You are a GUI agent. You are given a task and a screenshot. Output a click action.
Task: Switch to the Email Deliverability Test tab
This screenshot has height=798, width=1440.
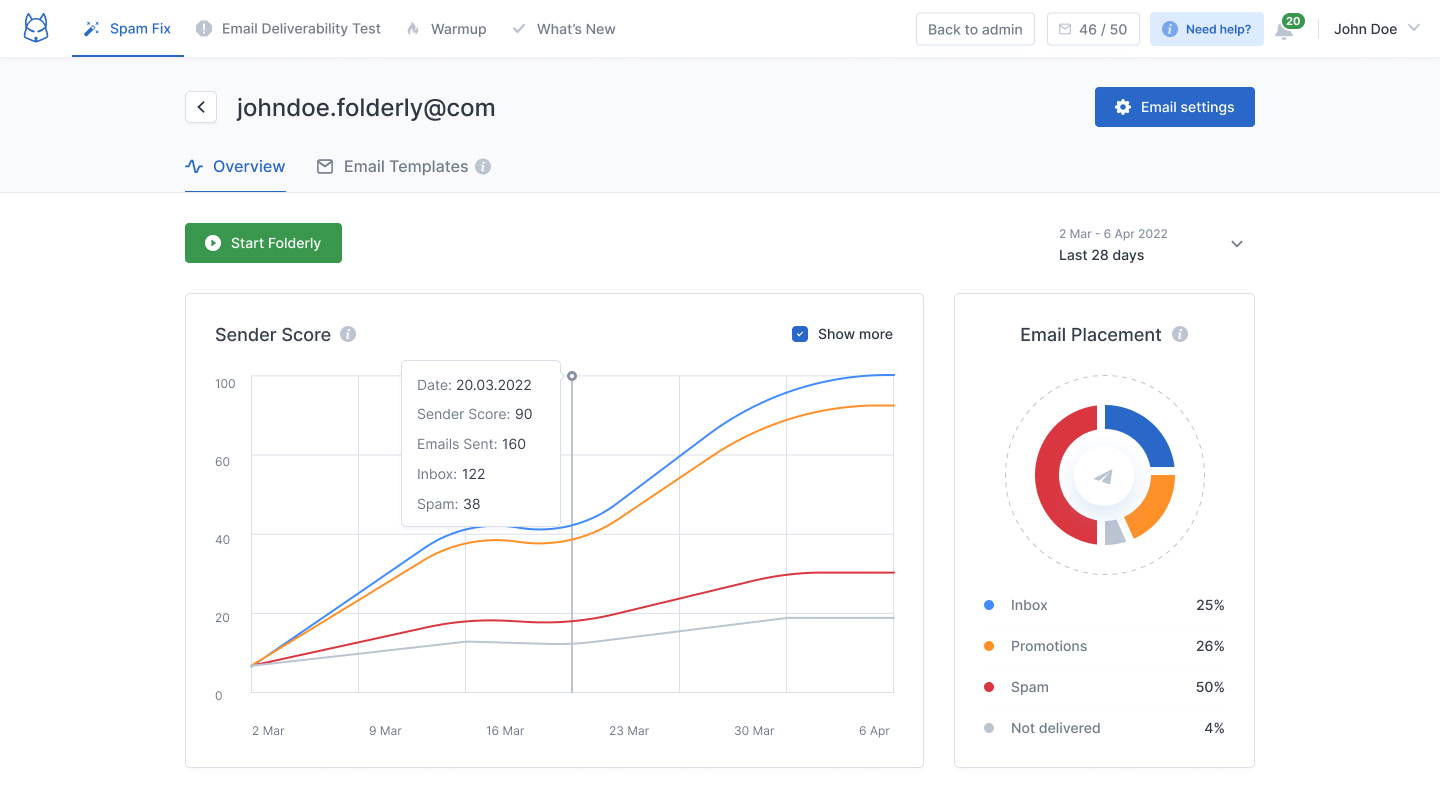click(288, 29)
